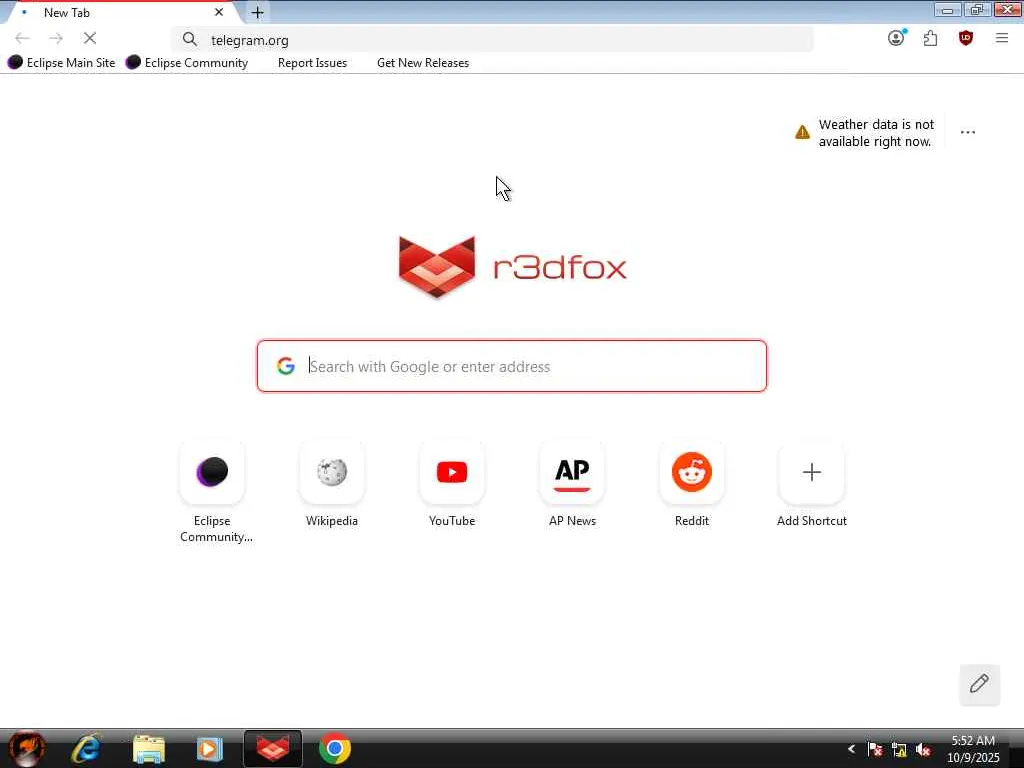This screenshot has height=768, width=1024.
Task: Focus the Search with Google input field
Action: tap(512, 366)
